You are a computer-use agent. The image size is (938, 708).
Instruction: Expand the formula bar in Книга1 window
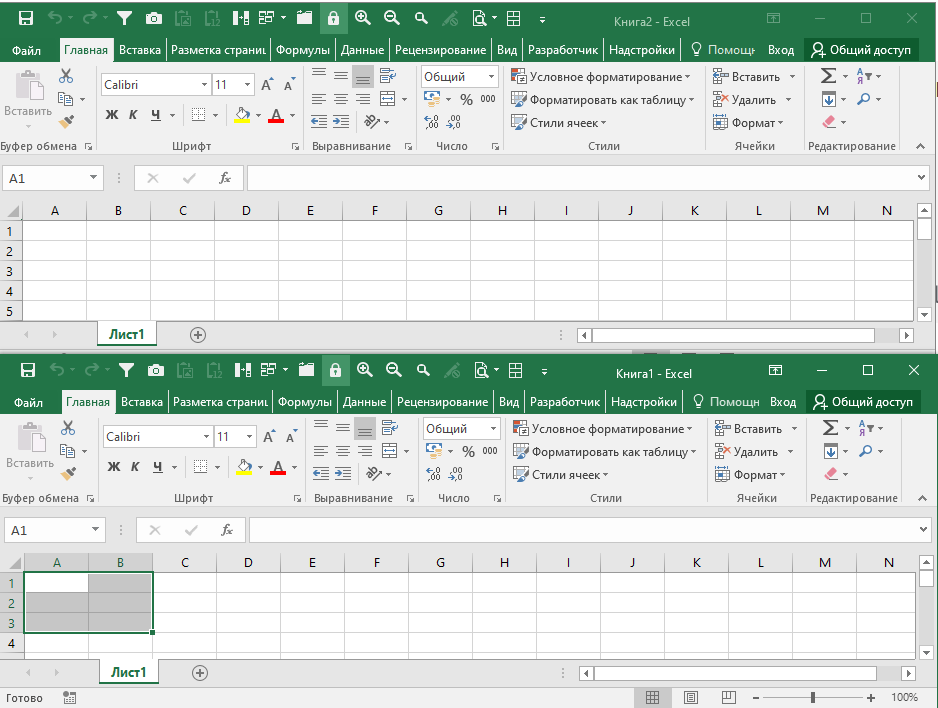923,530
